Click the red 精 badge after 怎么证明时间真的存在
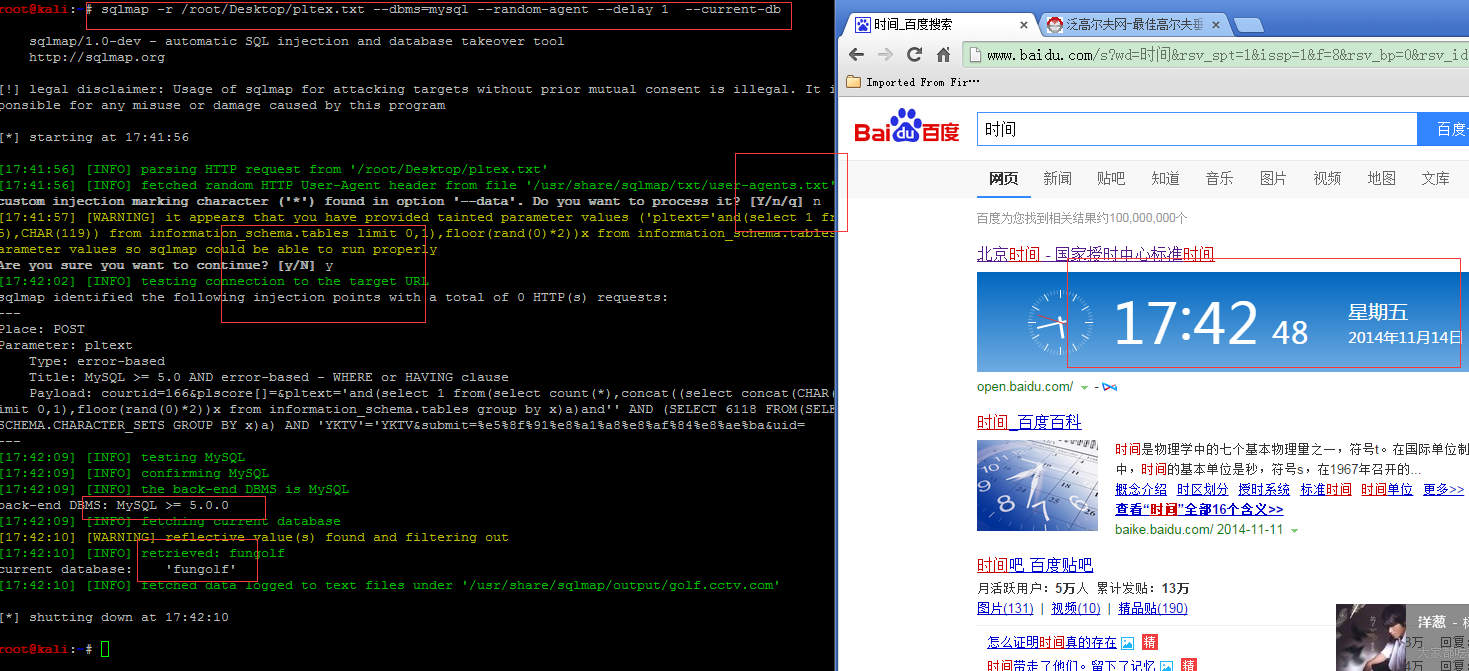This screenshot has width=1469, height=671. tap(1150, 643)
